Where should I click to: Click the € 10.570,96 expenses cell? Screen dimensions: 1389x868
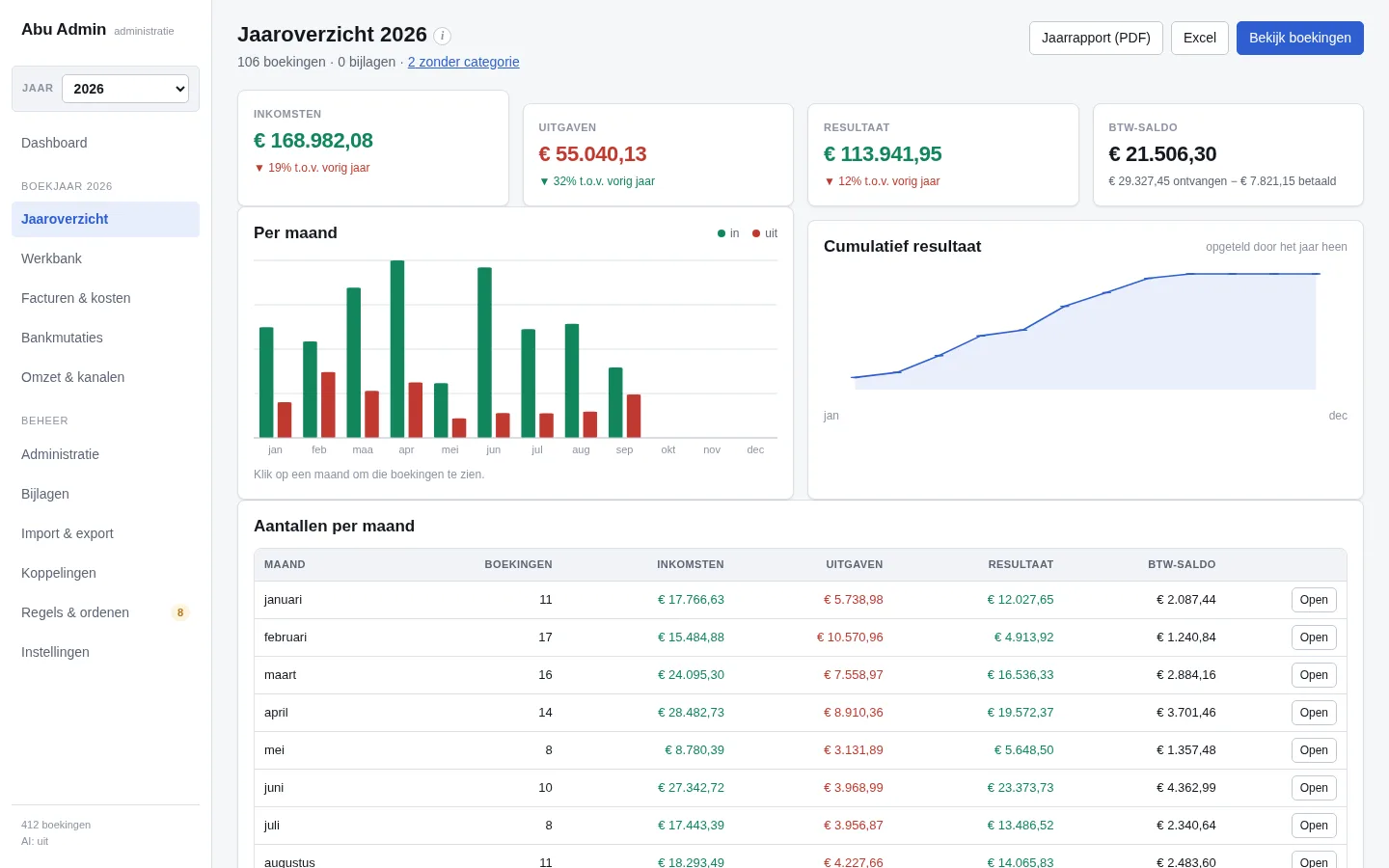pyautogui.click(x=850, y=637)
